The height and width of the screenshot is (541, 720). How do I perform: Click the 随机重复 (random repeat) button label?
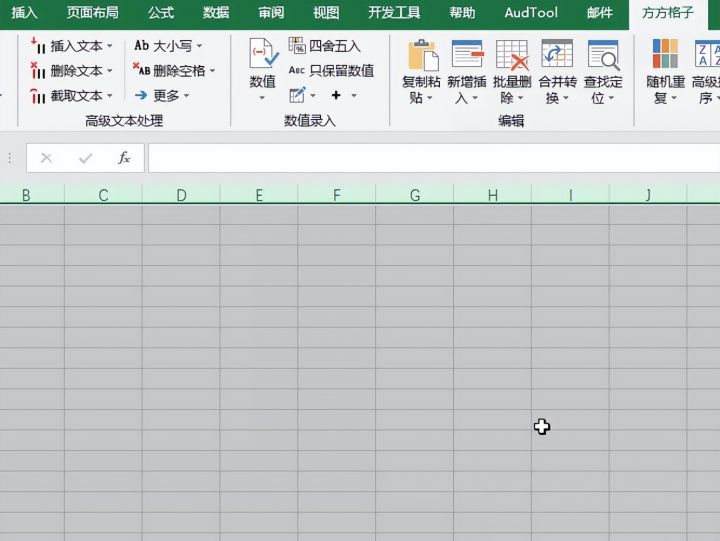[x=665, y=90]
